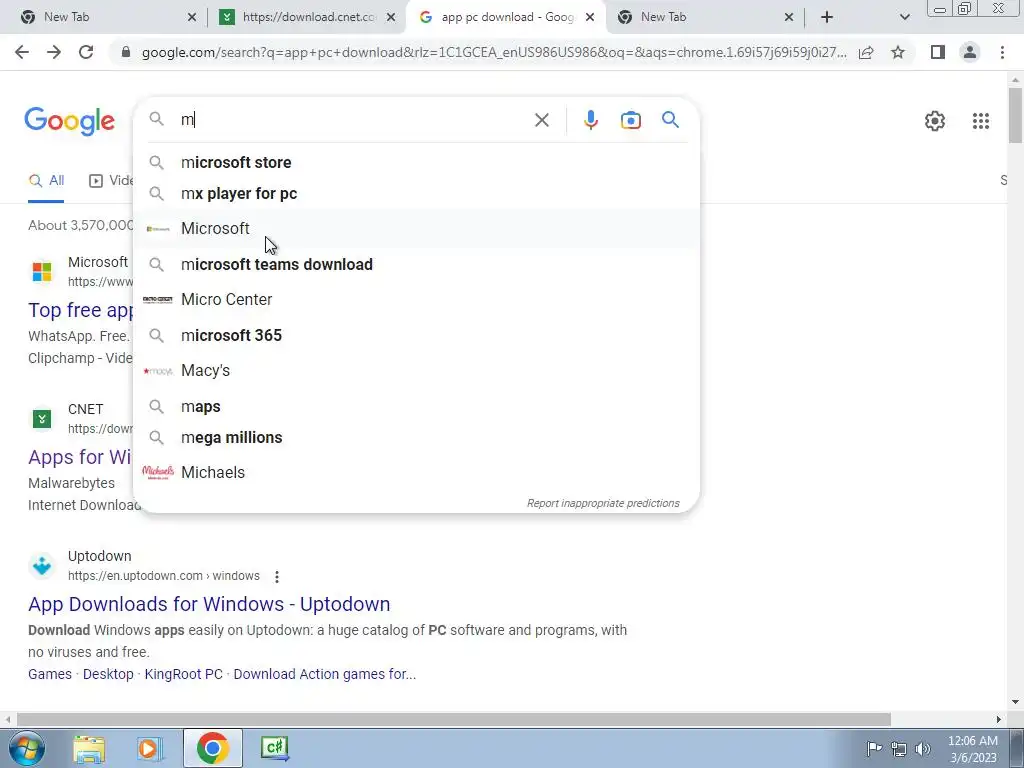Open the Google apps grid
Image resolution: width=1024 pixels, height=768 pixels.
point(980,121)
